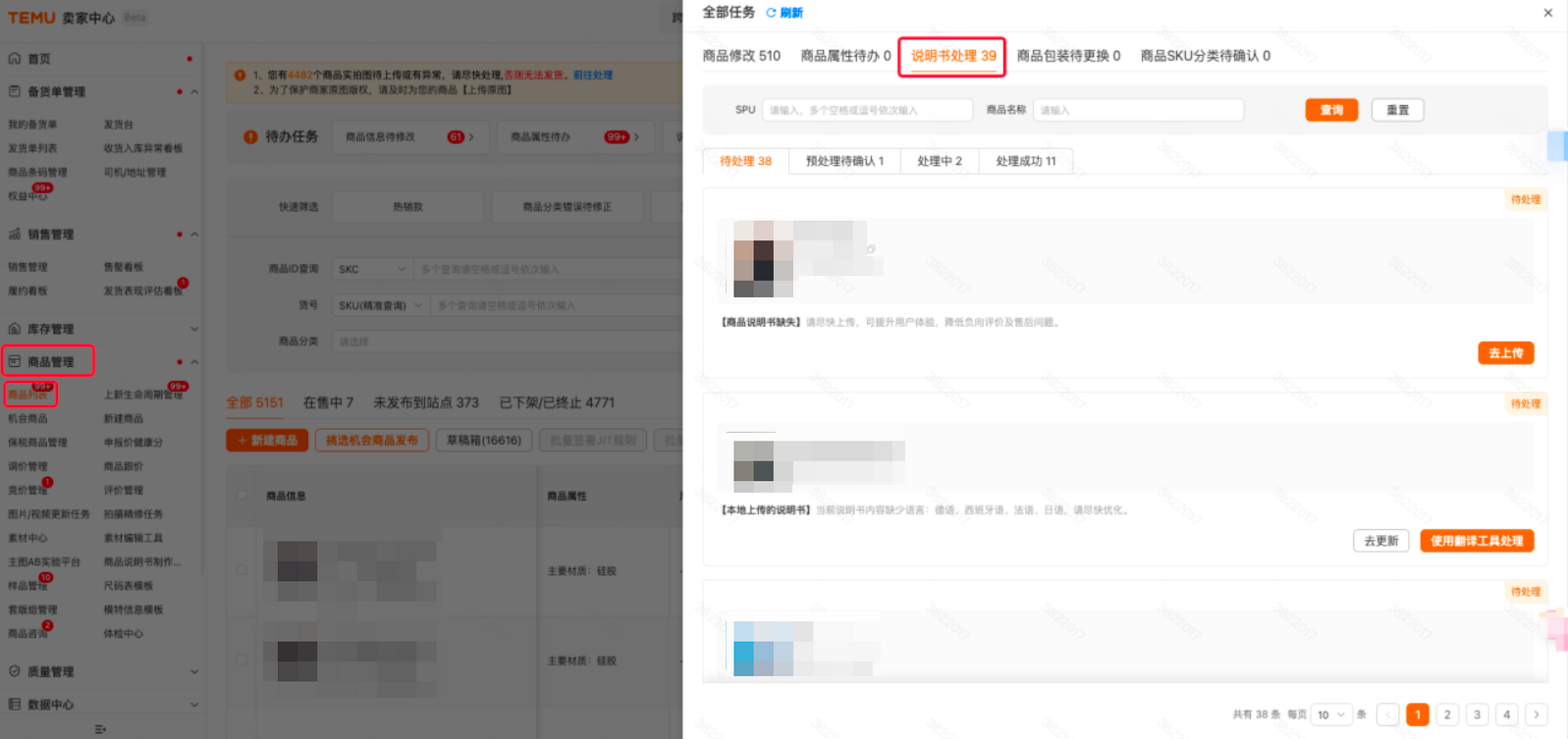
Task: Expand the 数据中心 menu chevron
Action: tap(194, 705)
